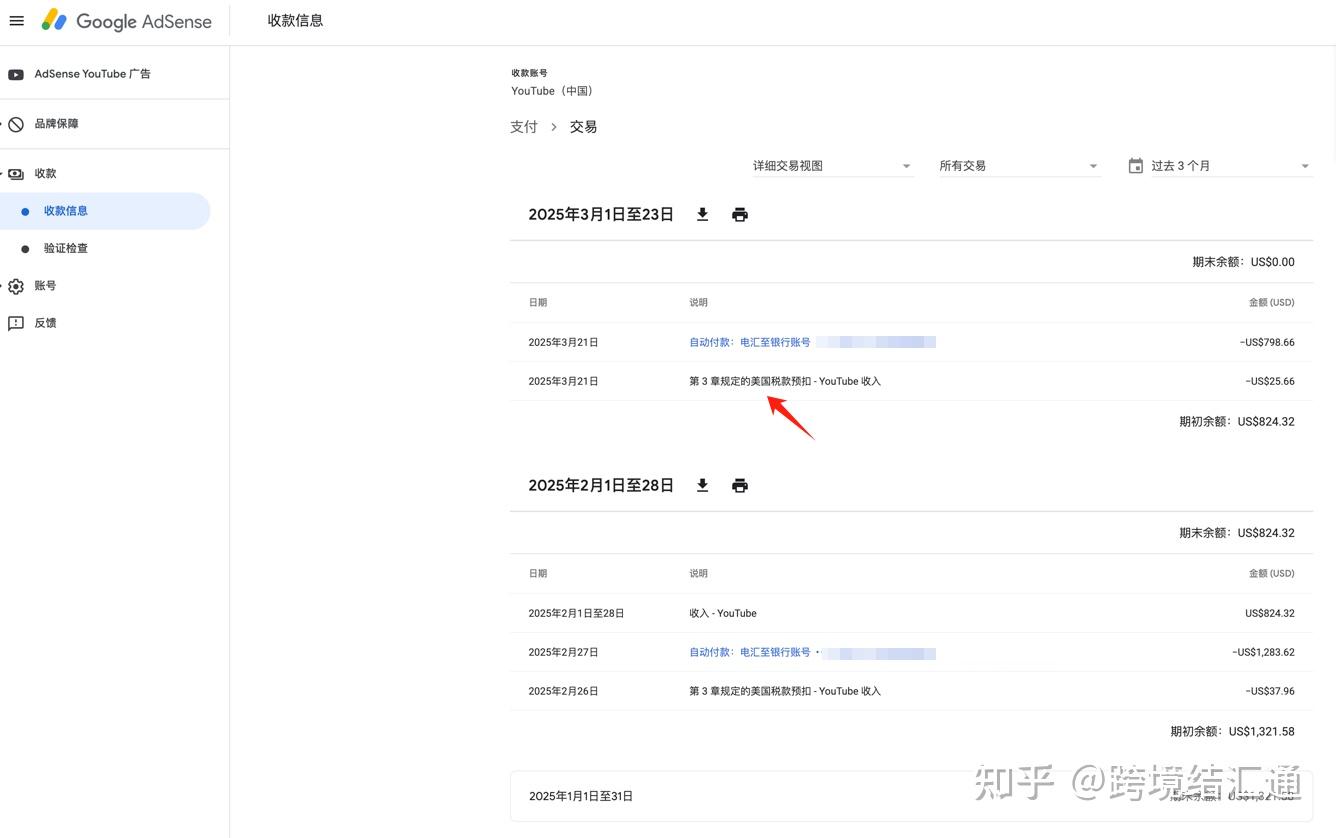Click the -US$1,283.62 payment amount

(1263, 653)
